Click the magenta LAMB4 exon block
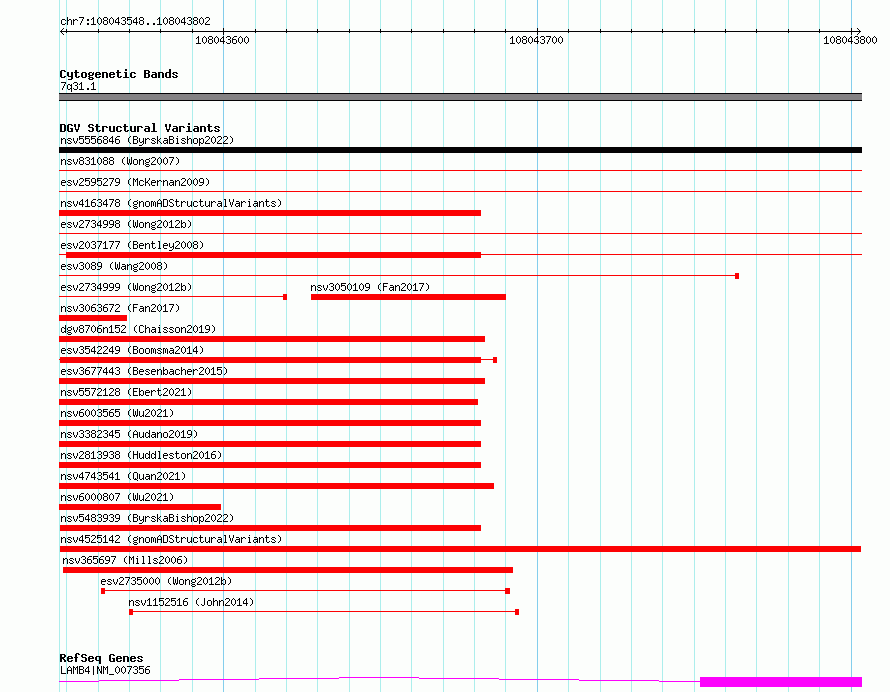 click(x=781, y=682)
